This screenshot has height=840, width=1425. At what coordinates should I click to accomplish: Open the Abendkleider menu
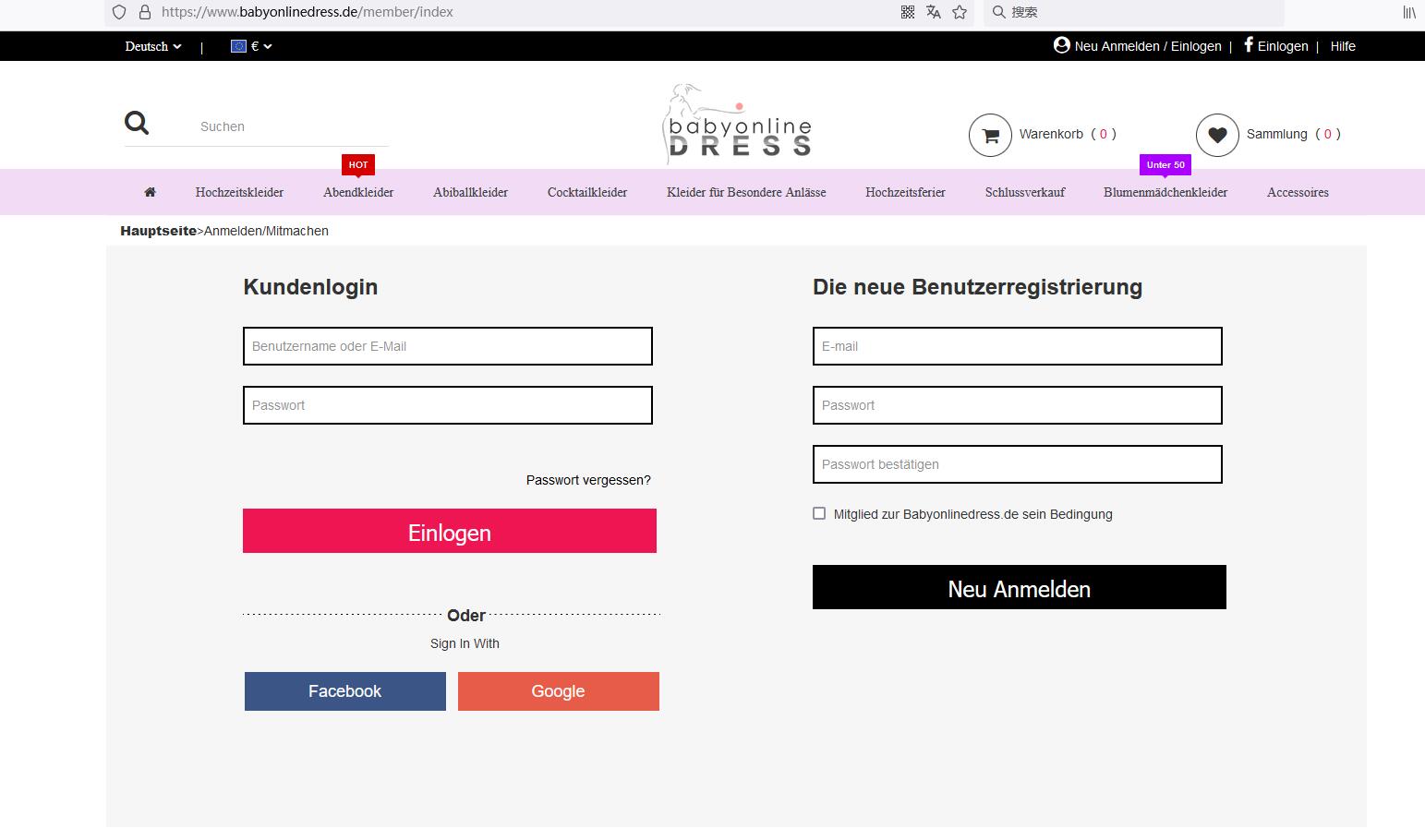click(358, 192)
